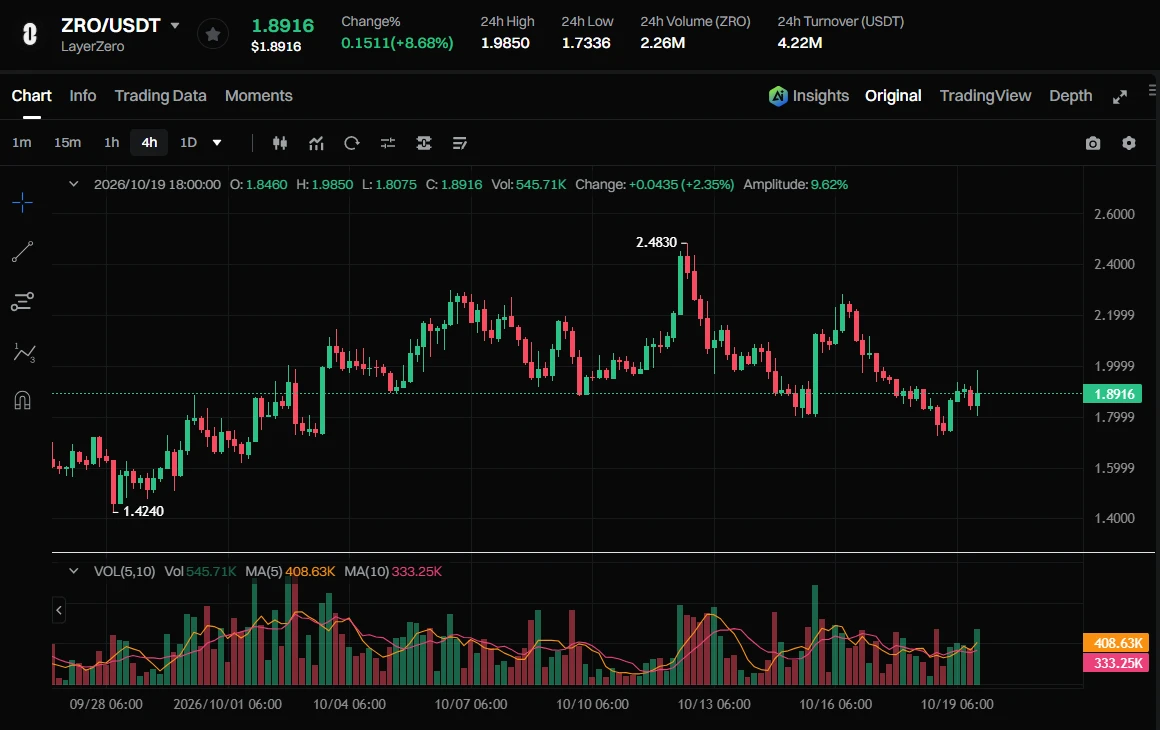Switch to the Info tab
This screenshot has height=730, width=1160.
[83, 95]
